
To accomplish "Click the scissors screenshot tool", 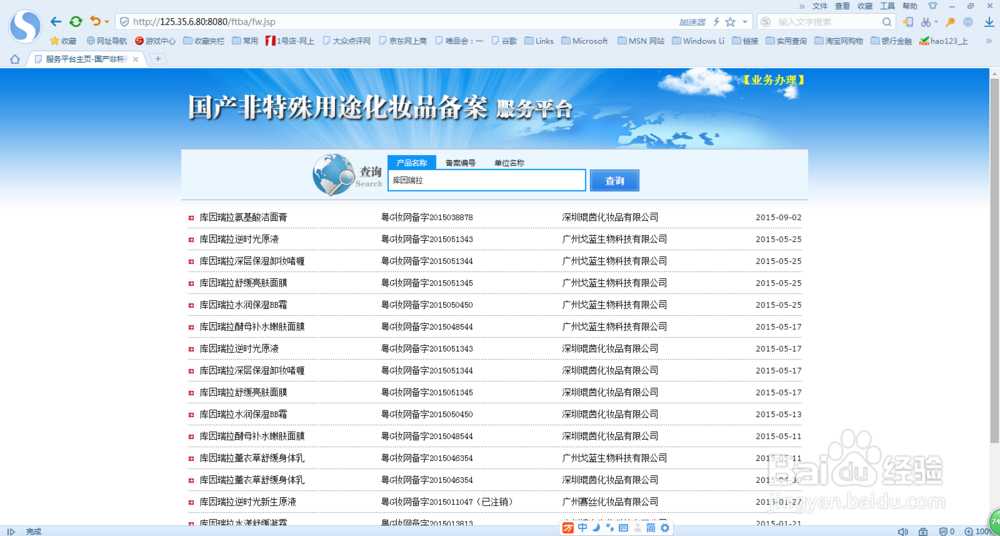I will 925,22.
